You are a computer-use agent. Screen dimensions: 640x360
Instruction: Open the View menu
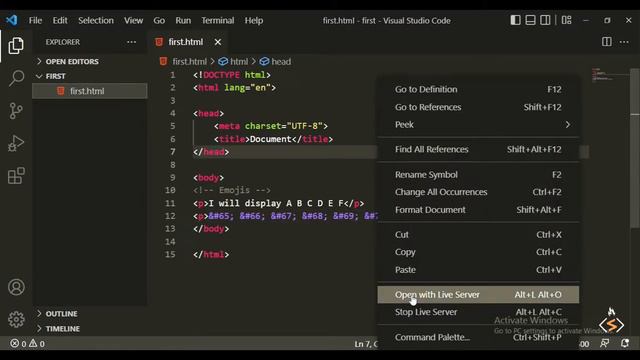point(133,20)
